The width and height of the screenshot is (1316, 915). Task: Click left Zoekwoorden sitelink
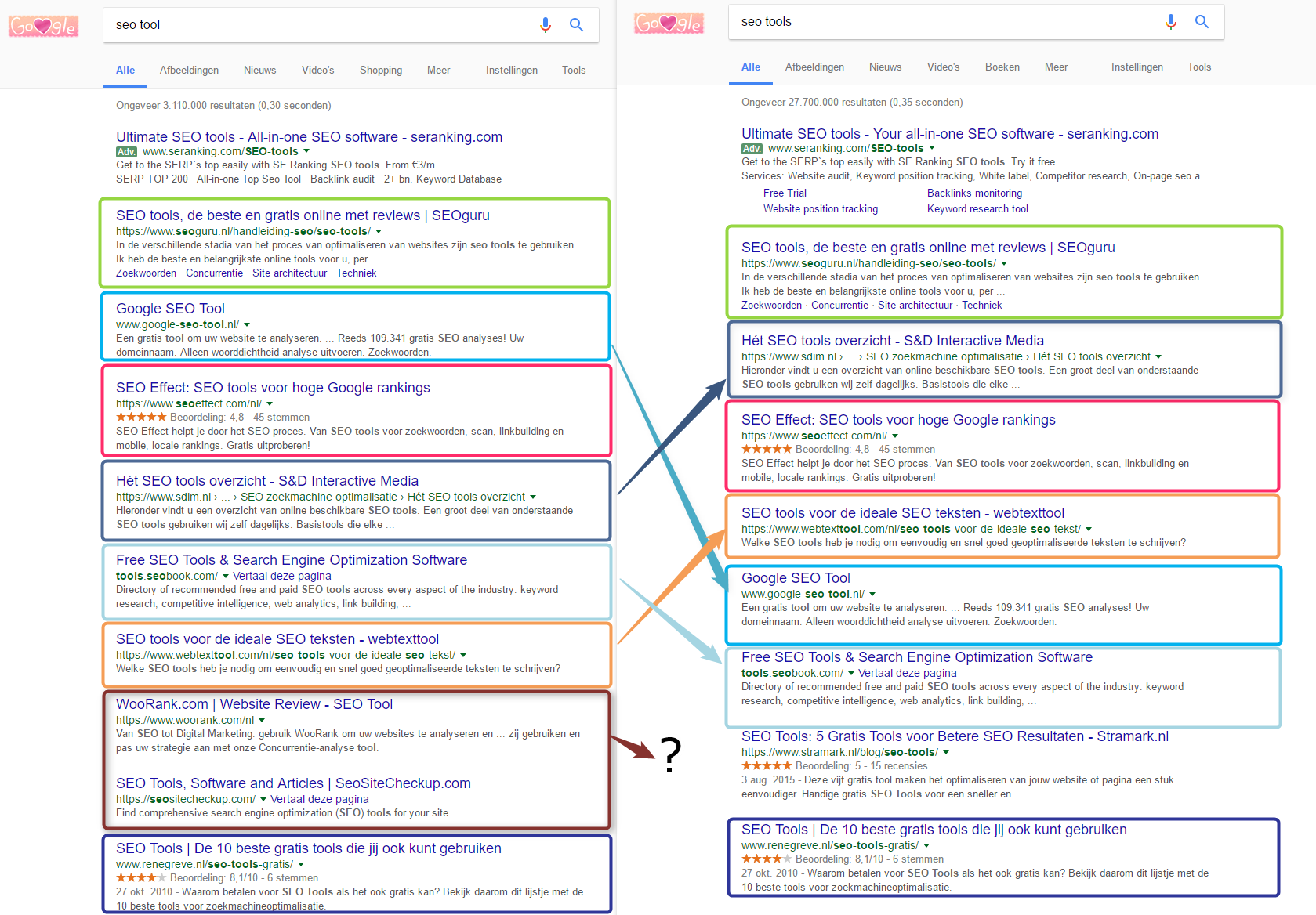(146, 273)
